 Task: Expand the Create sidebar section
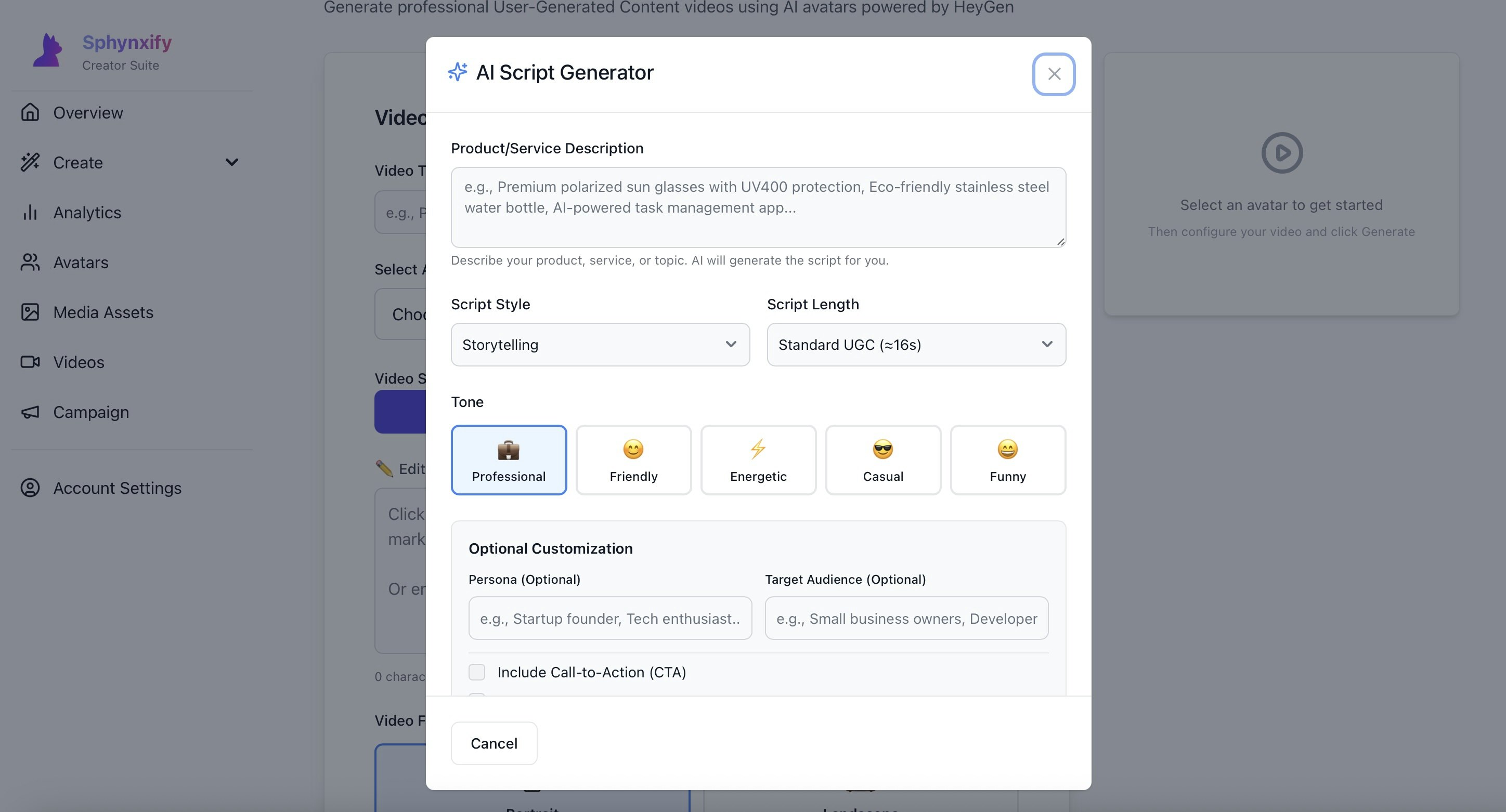[231, 162]
